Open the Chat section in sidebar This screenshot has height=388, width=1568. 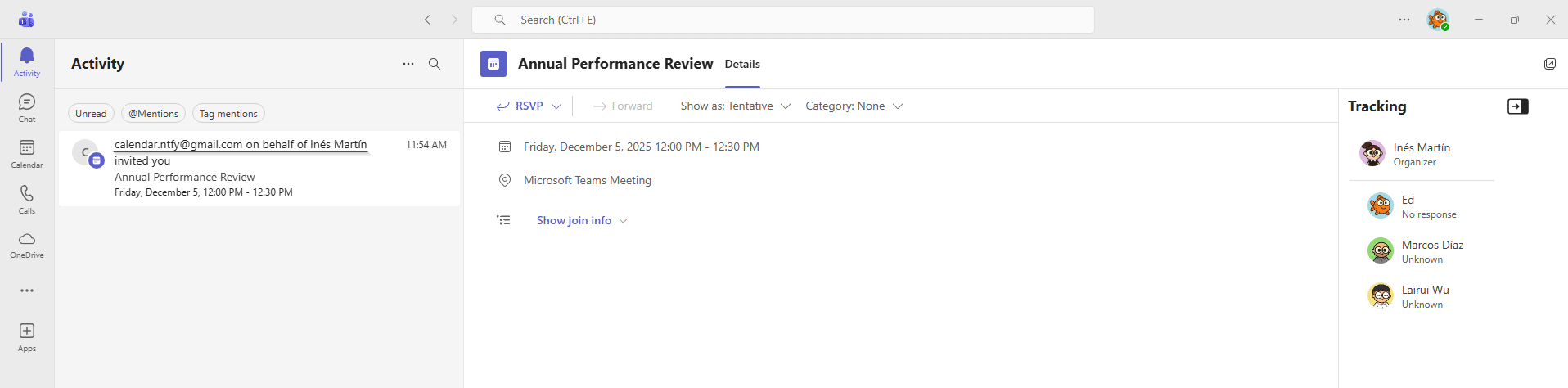(x=27, y=107)
